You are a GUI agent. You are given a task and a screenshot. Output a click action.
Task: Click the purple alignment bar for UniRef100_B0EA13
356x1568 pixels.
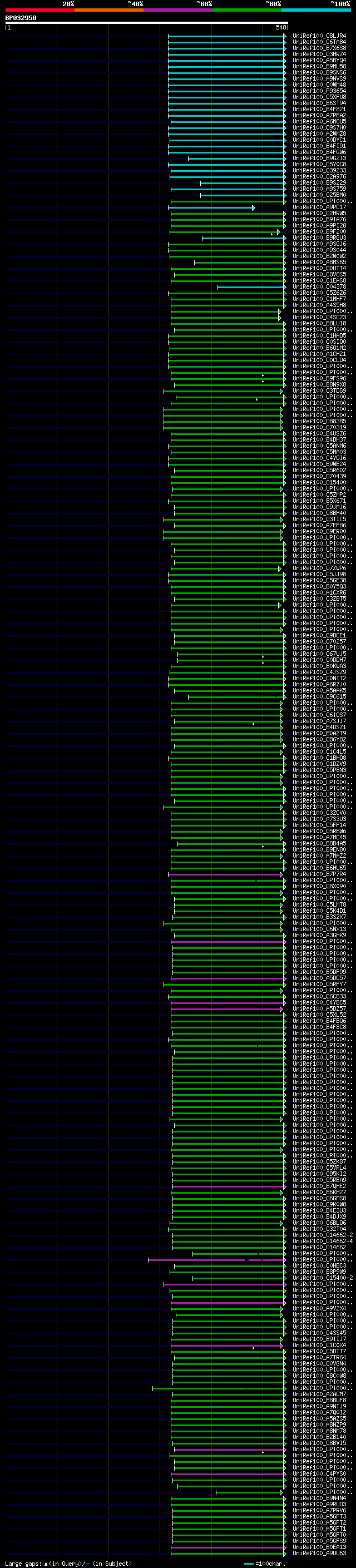click(229, 1547)
